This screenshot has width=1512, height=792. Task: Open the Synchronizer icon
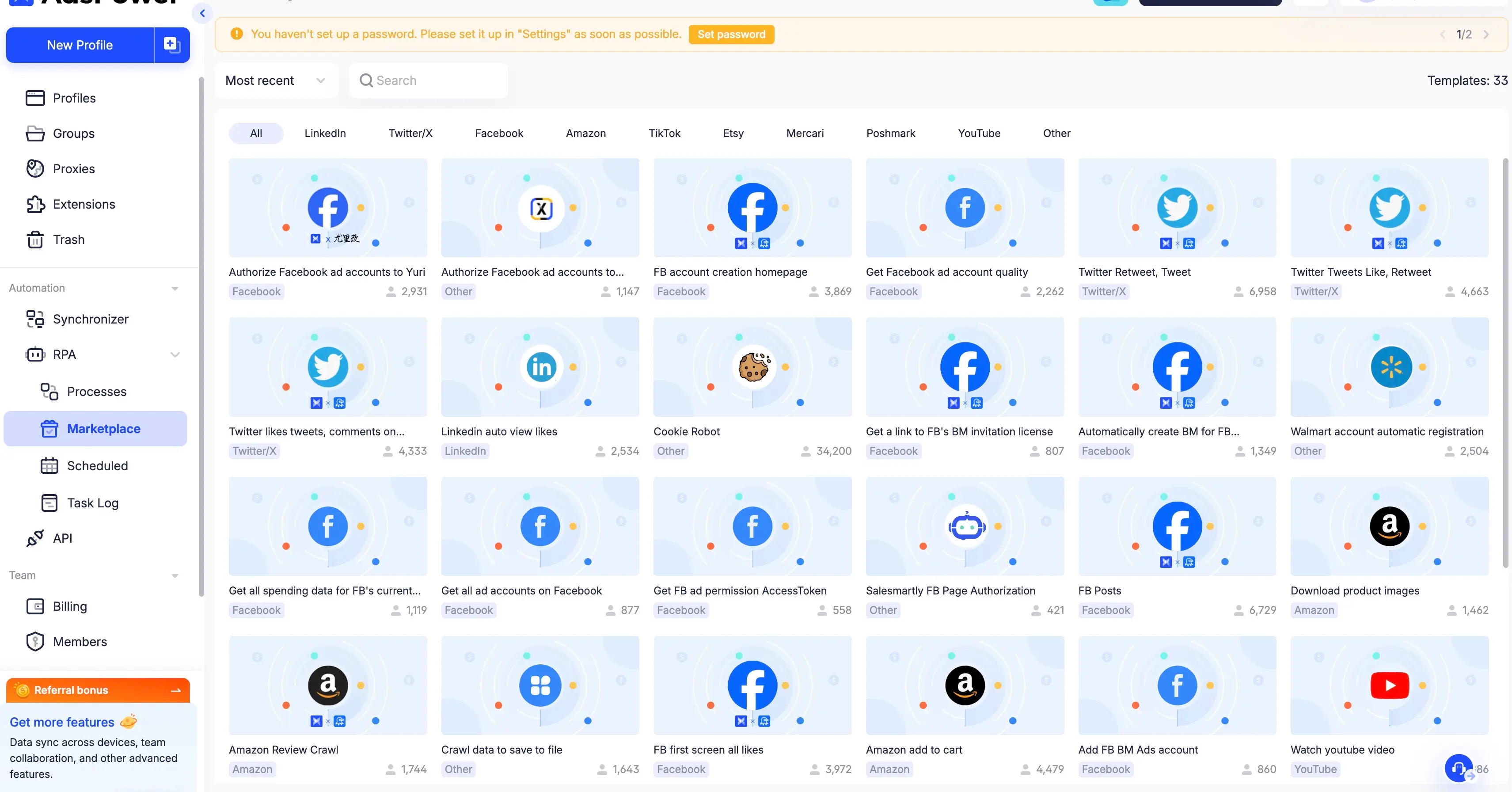point(34,319)
